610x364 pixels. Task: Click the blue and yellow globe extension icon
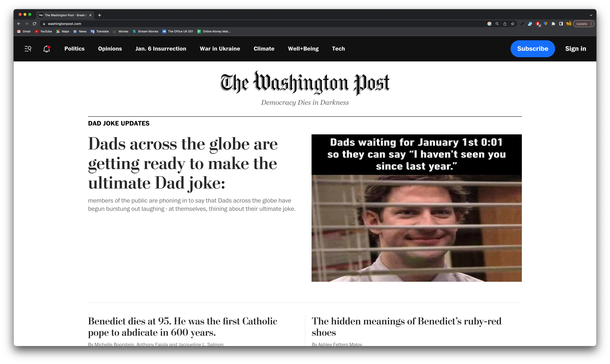[x=545, y=24]
